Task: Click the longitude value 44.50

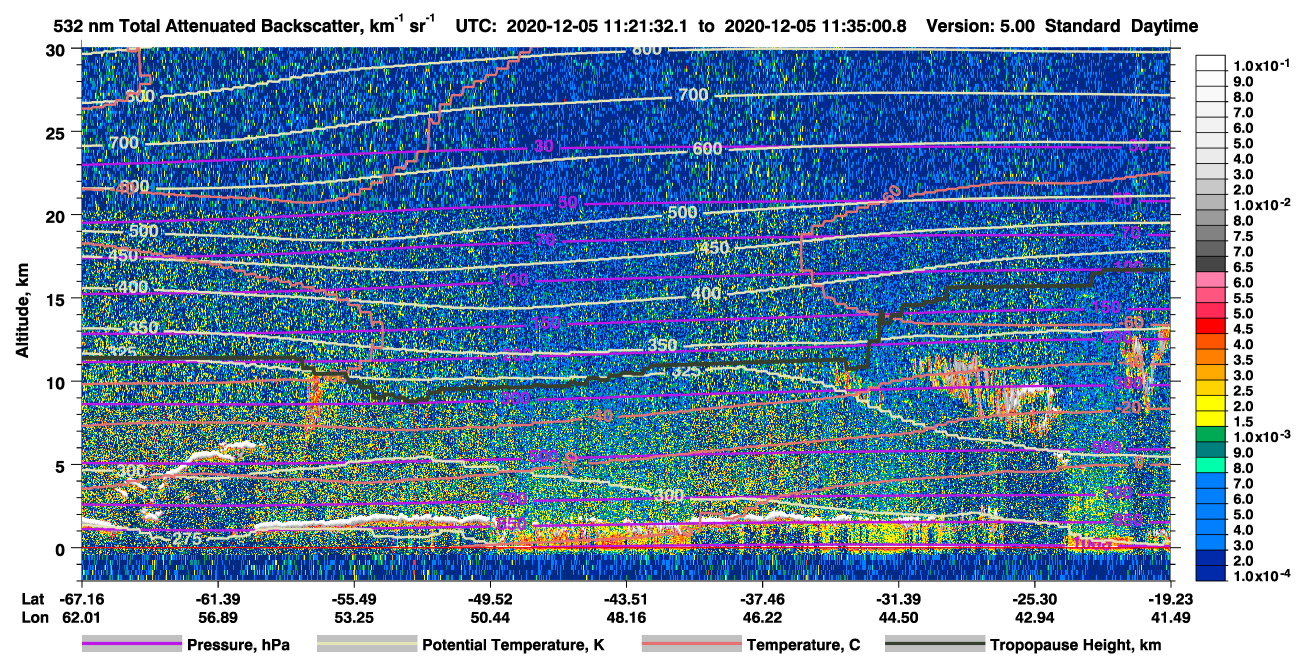Action: [898, 617]
